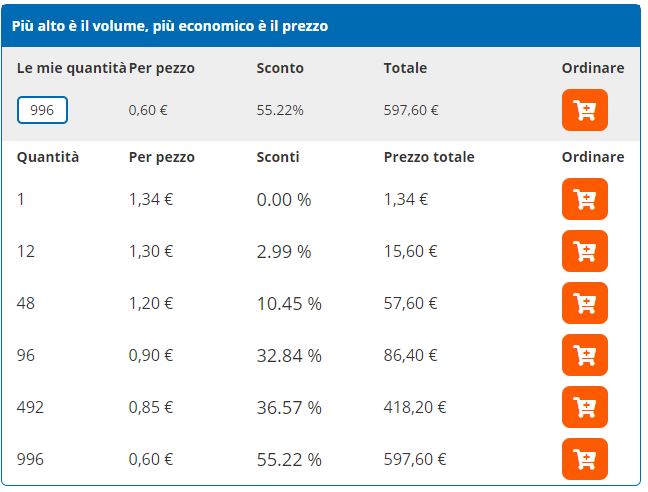Select the 'Sconti' column header

pyautogui.click(x=278, y=157)
